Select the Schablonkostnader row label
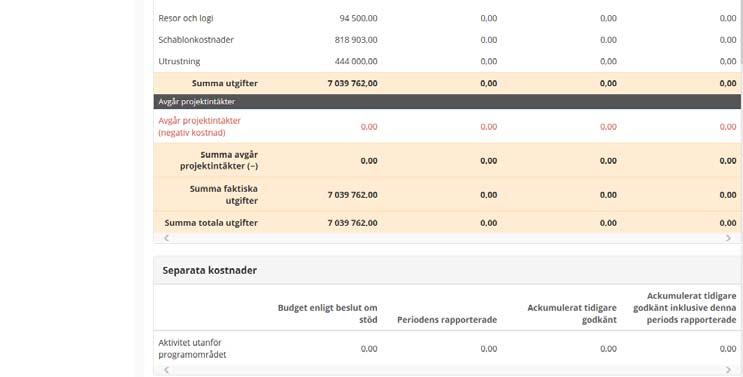 coord(196,40)
